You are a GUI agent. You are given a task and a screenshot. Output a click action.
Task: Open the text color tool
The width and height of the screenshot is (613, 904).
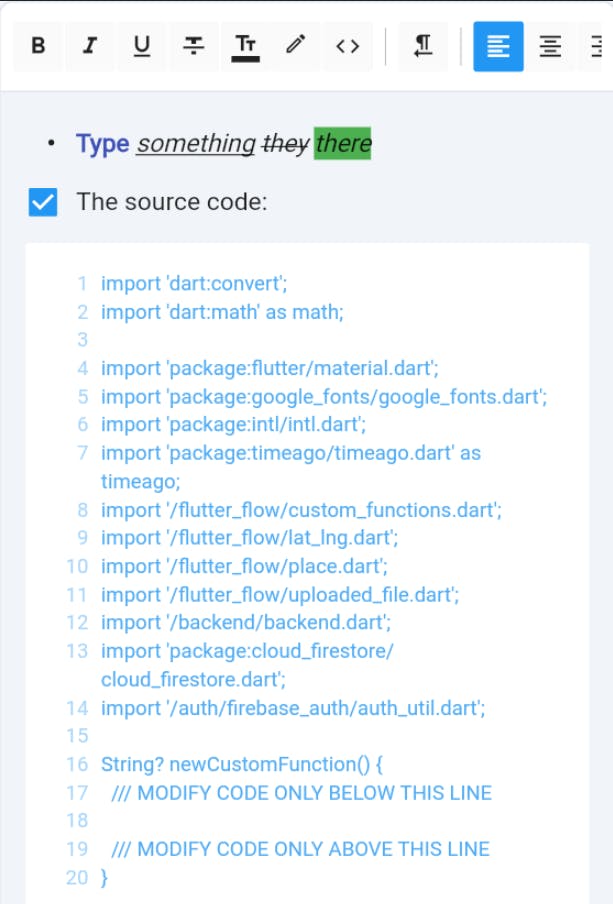(245, 46)
